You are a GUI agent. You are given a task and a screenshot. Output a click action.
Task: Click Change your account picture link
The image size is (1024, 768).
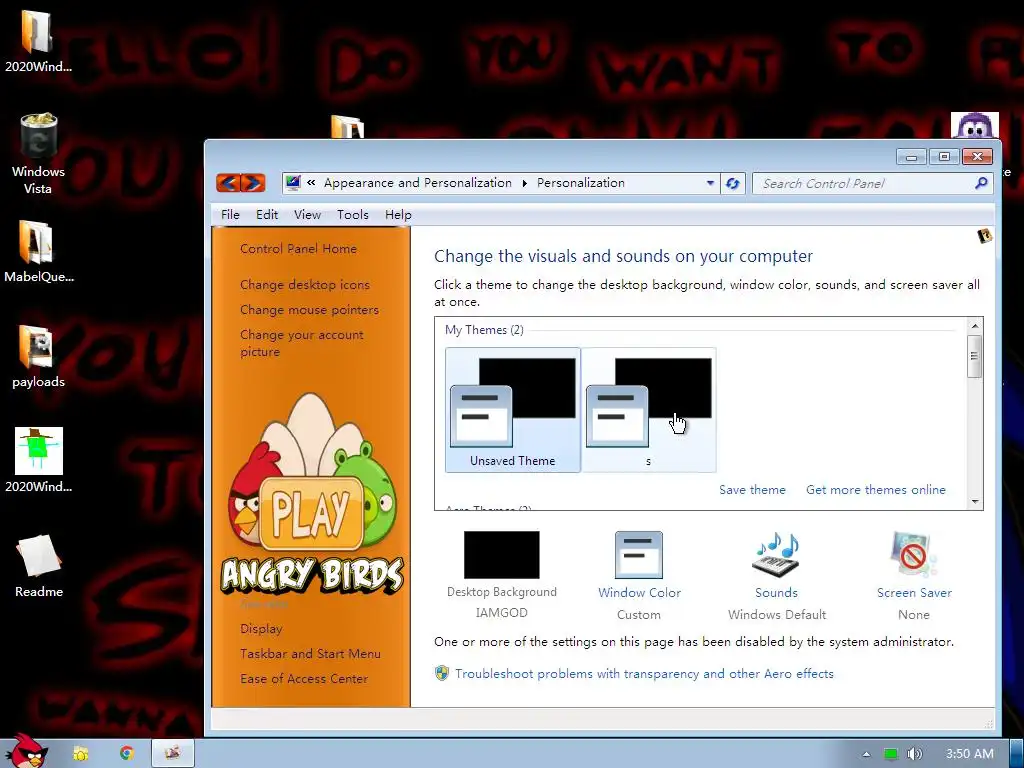302,343
